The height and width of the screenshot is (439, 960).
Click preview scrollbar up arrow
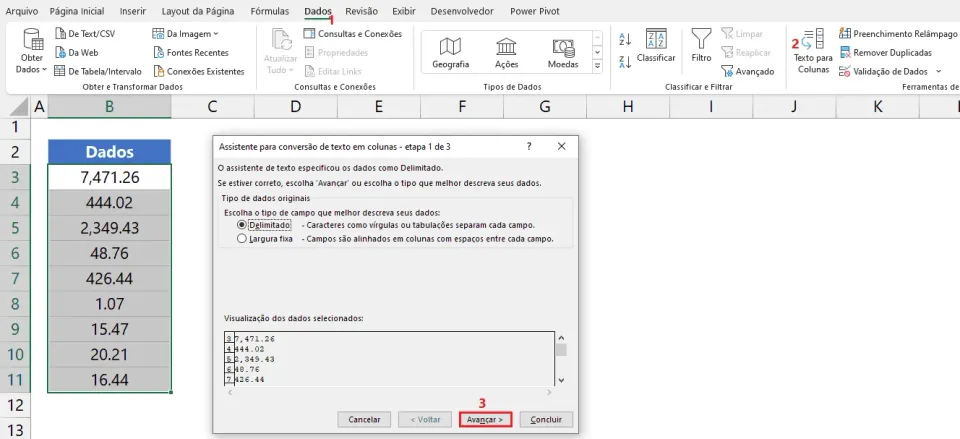tap(561, 338)
